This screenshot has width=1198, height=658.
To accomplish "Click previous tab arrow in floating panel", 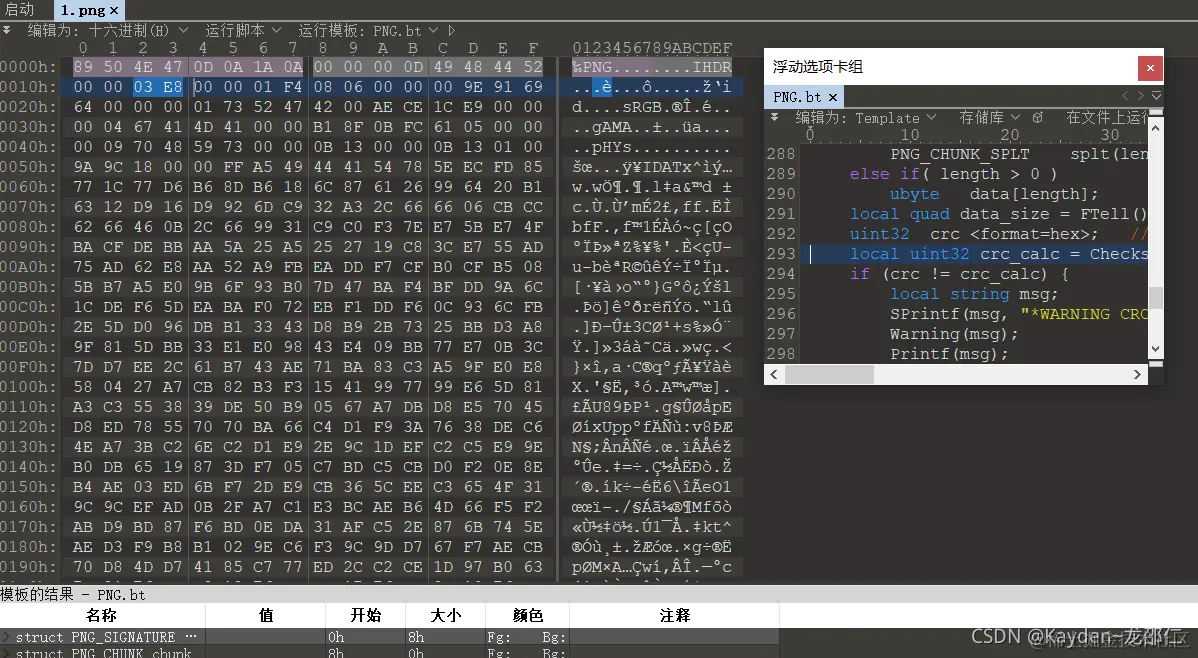I will click(x=1125, y=96).
